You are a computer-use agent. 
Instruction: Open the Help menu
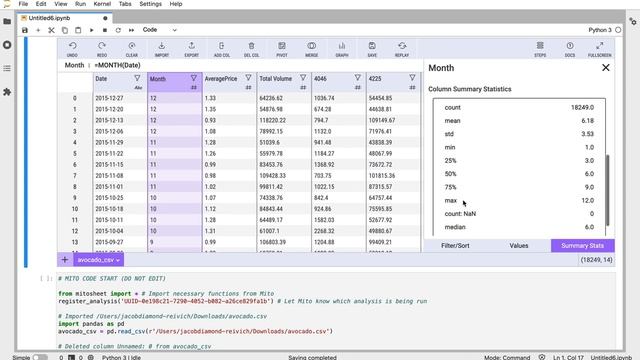pyautogui.click(x=176, y=4)
